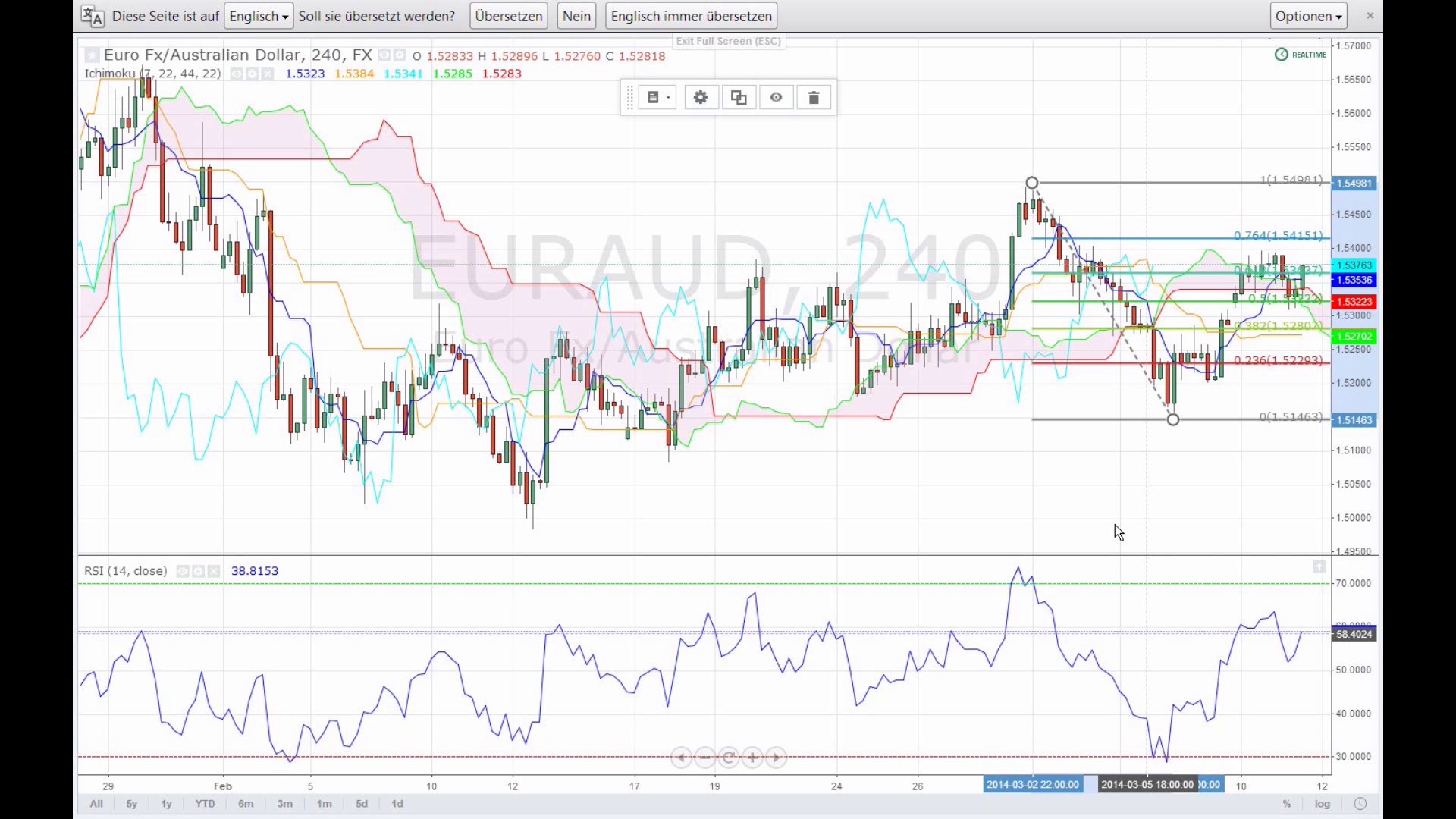Hide the Ichimoku indicator eye icon
Viewport: 1456px width, 819px height.
[x=237, y=74]
